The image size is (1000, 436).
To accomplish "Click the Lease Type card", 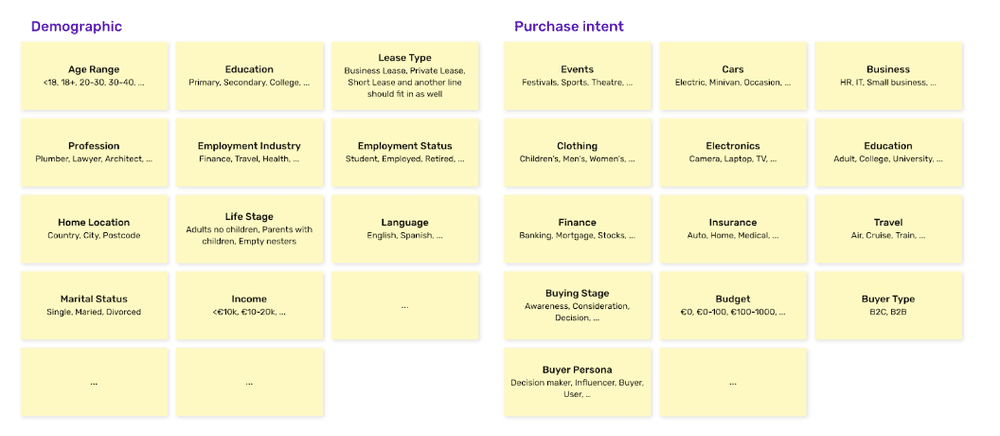I will 405,76.
